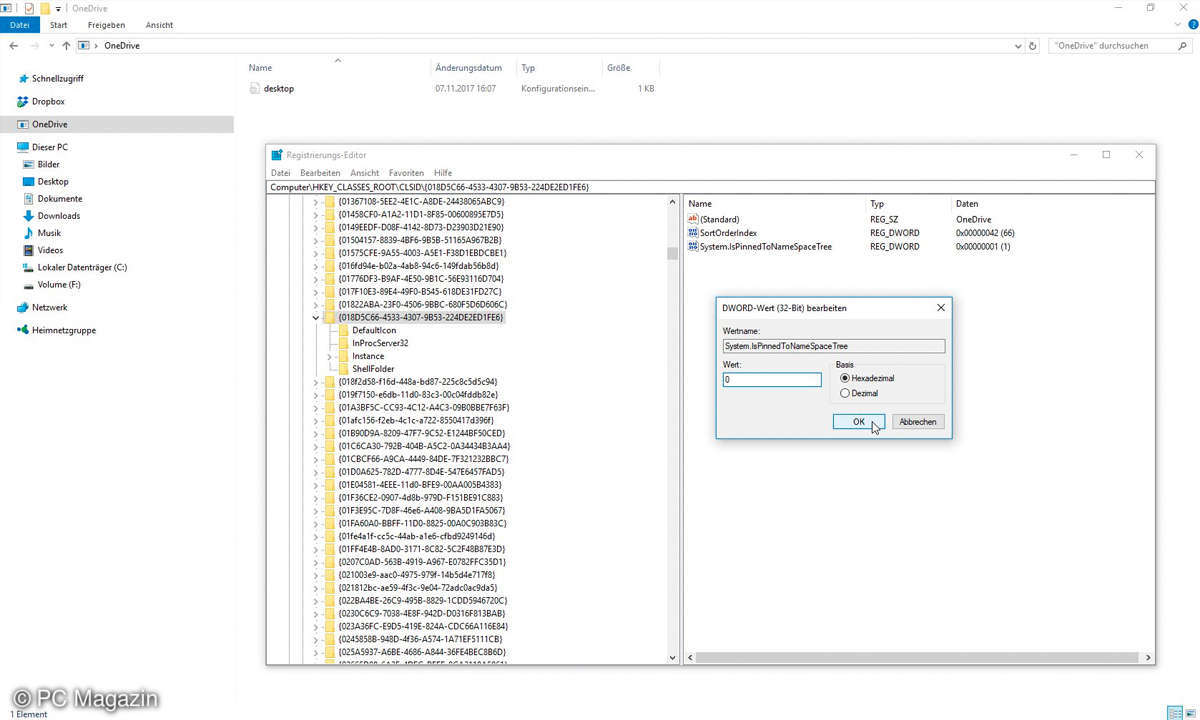Close the DWORD-Wert bearbeiten dialog
The height and width of the screenshot is (720, 1200).
(940, 308)
